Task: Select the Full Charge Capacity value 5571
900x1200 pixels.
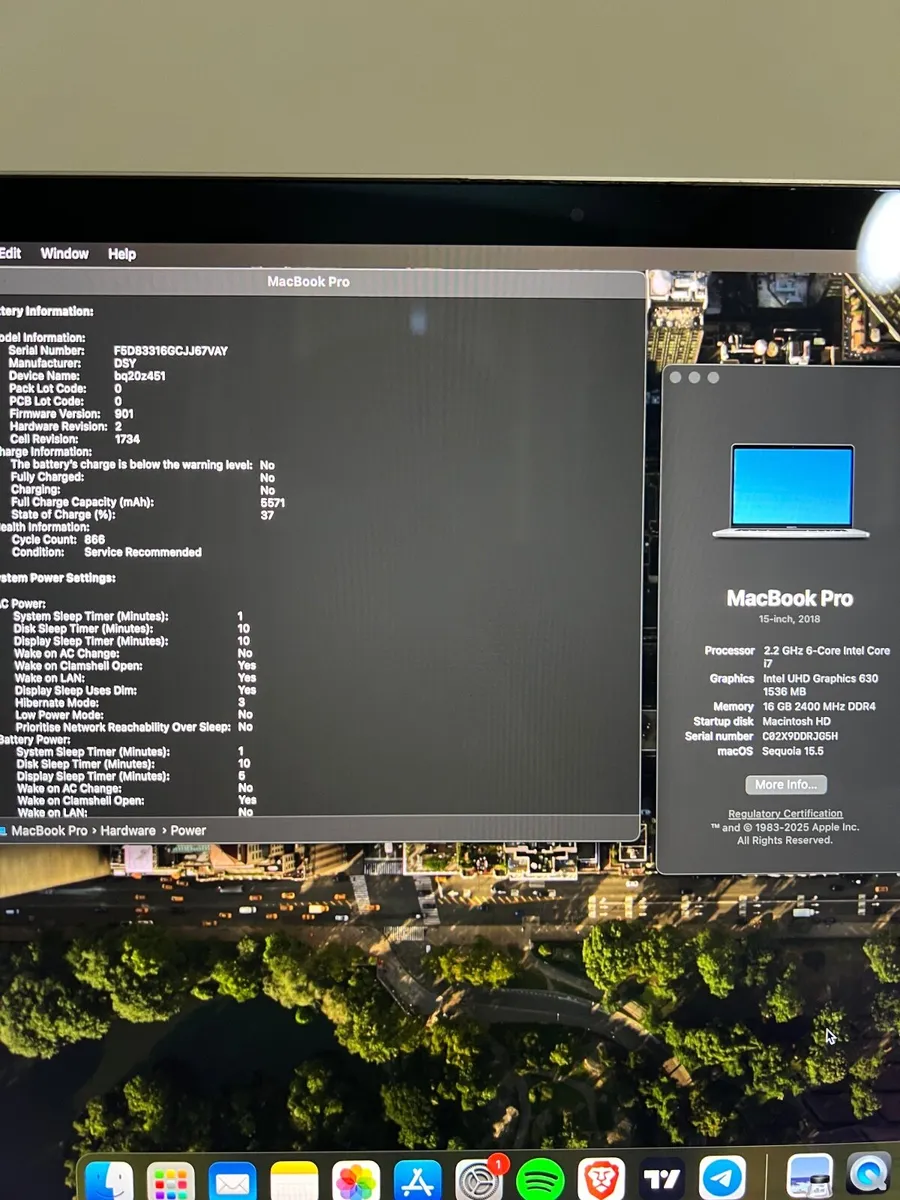Action: (x=272, y=503)
